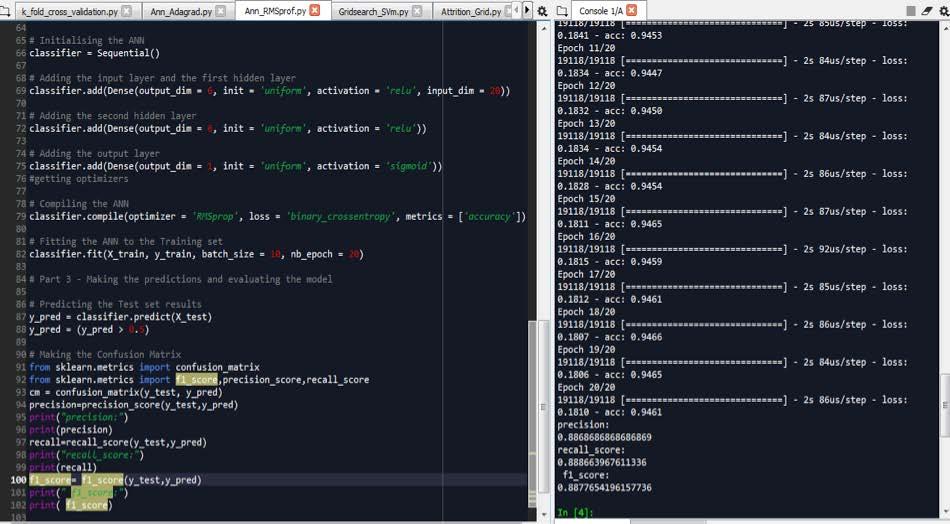The image size is (950, 524).
Task: Click console text '0.1810 - acc: 0.9461'
Action: pos(610,412)
